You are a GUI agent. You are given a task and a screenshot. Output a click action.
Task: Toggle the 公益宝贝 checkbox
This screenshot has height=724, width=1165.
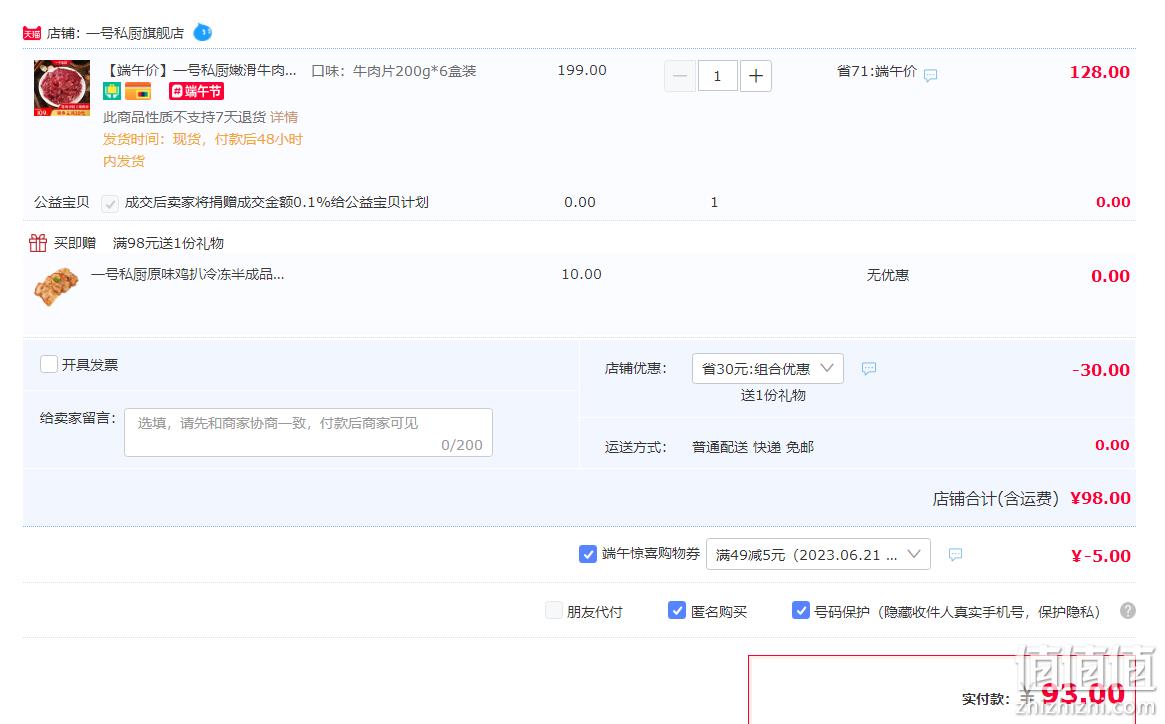coord(110,203)
